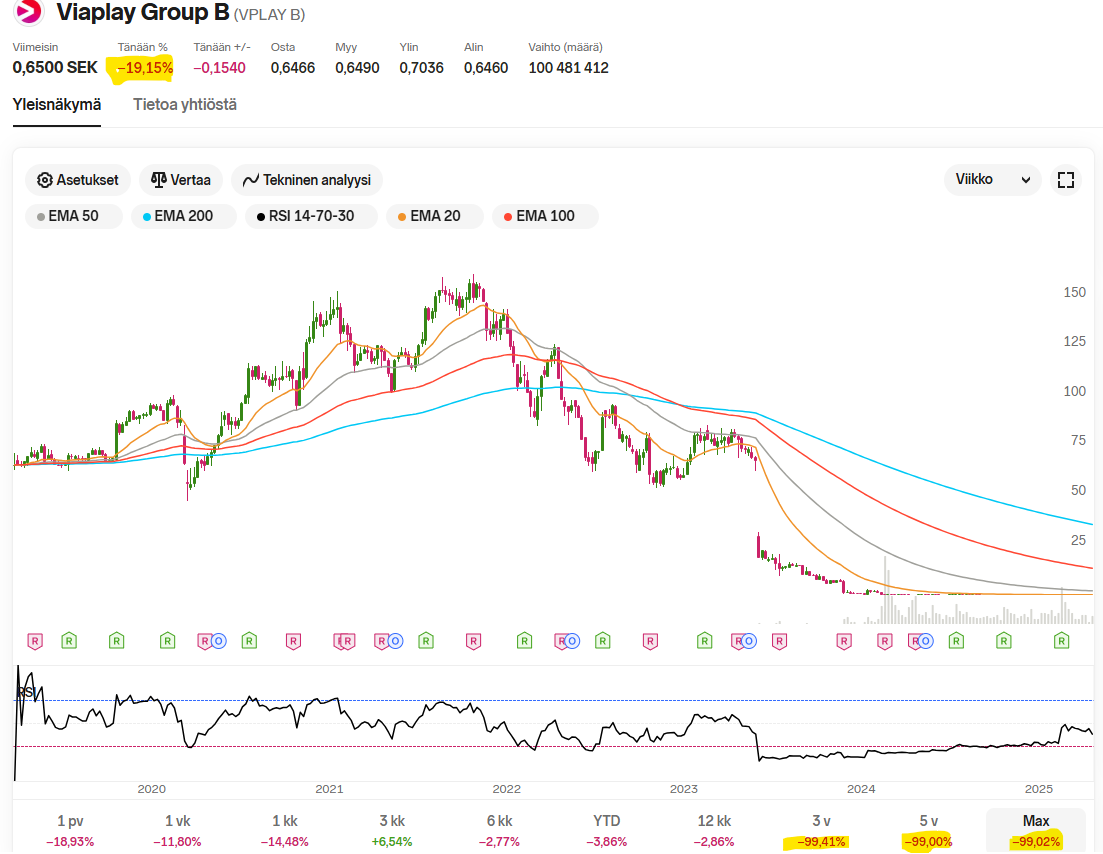Click the Viaplay logo icon

[x=28, y=12]
